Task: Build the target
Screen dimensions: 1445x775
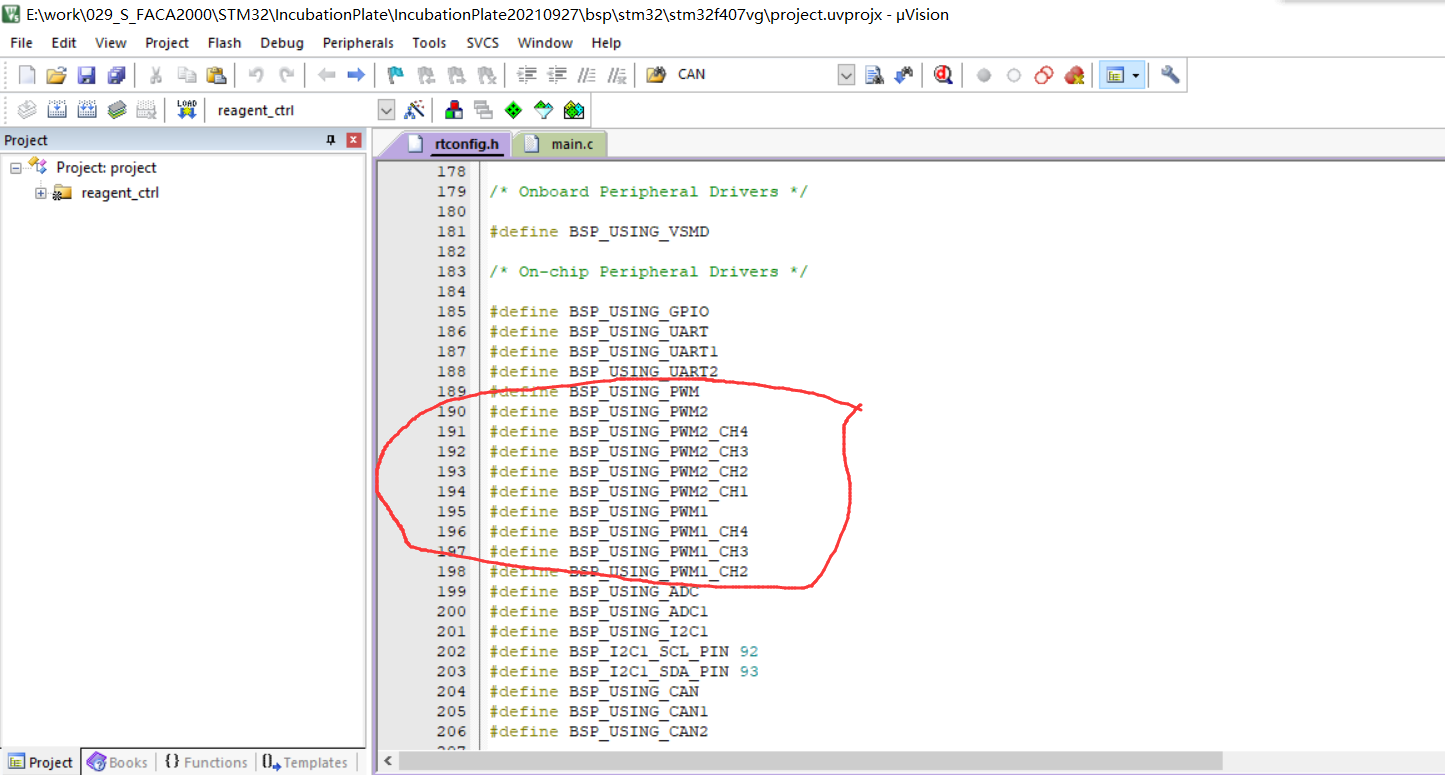Action: pyautogui.click(x=57, y=110)
